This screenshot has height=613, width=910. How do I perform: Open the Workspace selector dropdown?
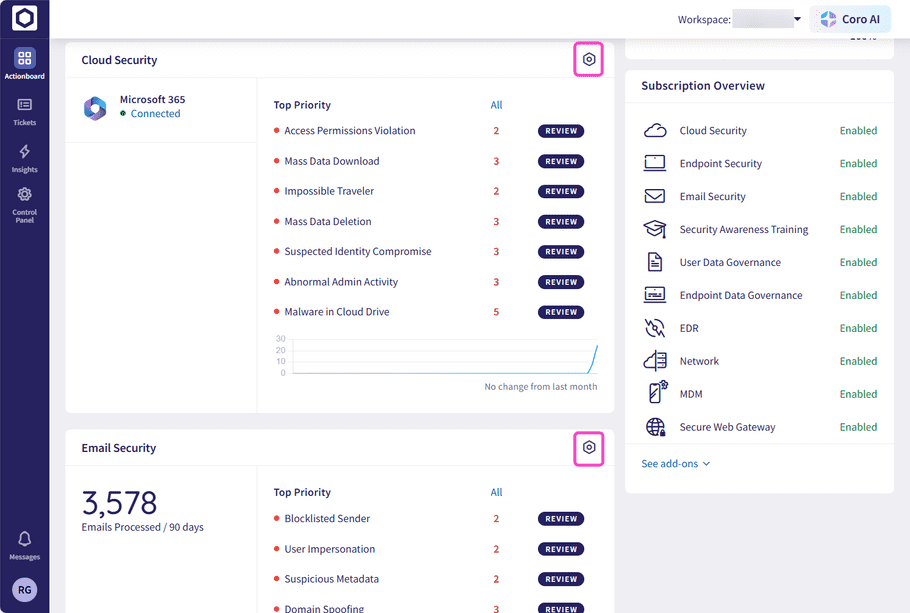click(x=796, y=18)
